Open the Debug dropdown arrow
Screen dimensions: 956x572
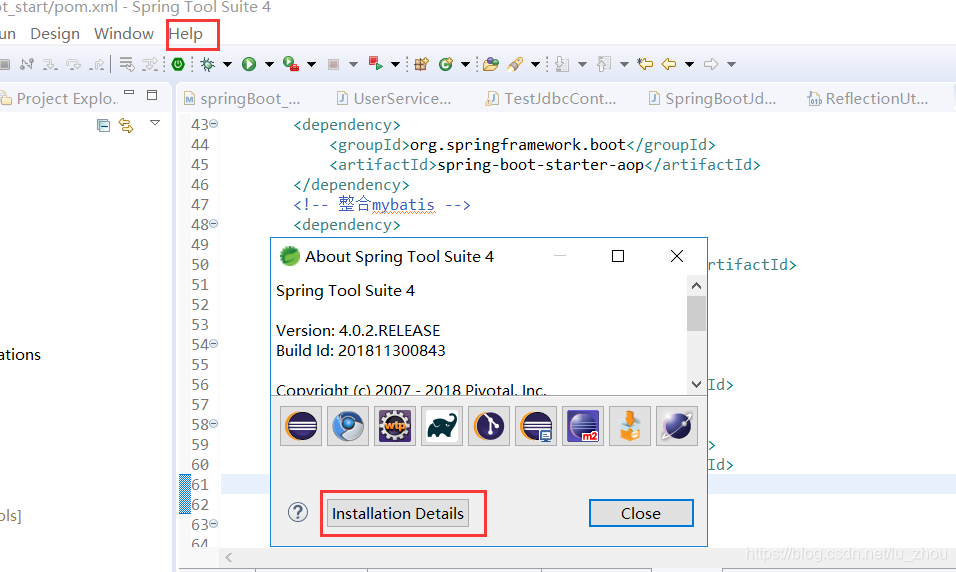point(227,64)
